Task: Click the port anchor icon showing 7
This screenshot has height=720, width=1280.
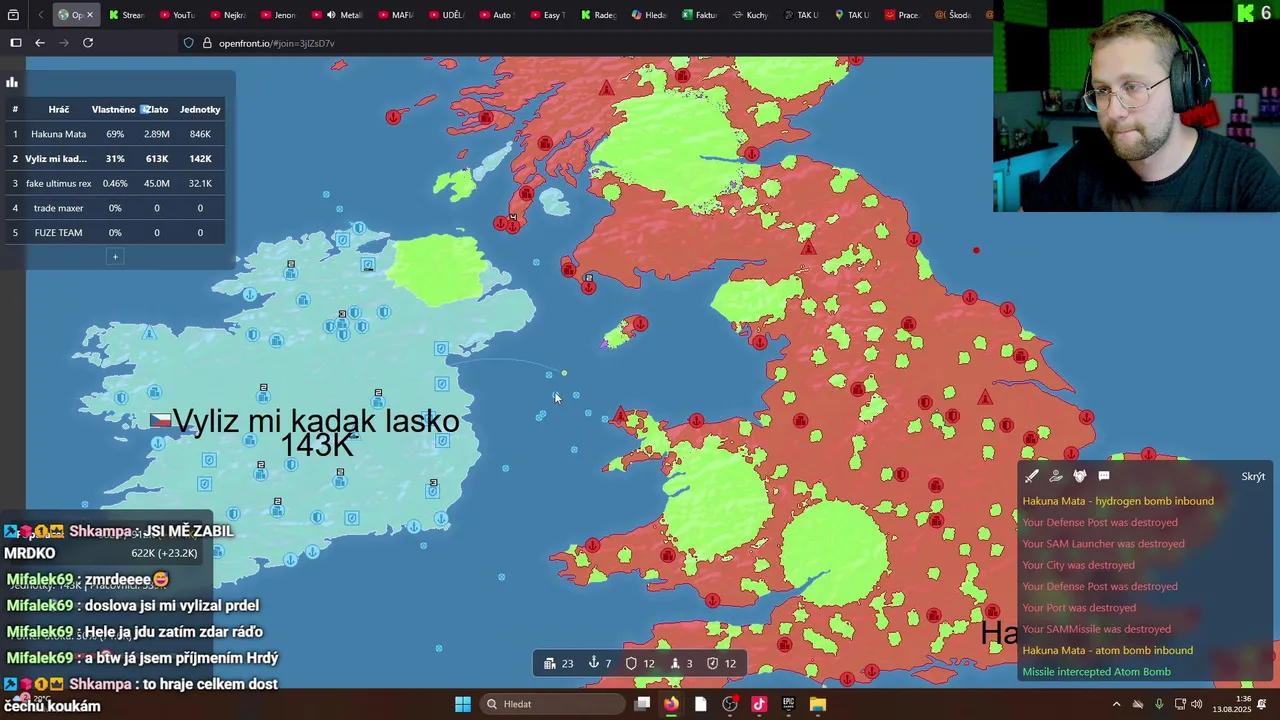Action: pyautogui.click(x=593, y=663)
